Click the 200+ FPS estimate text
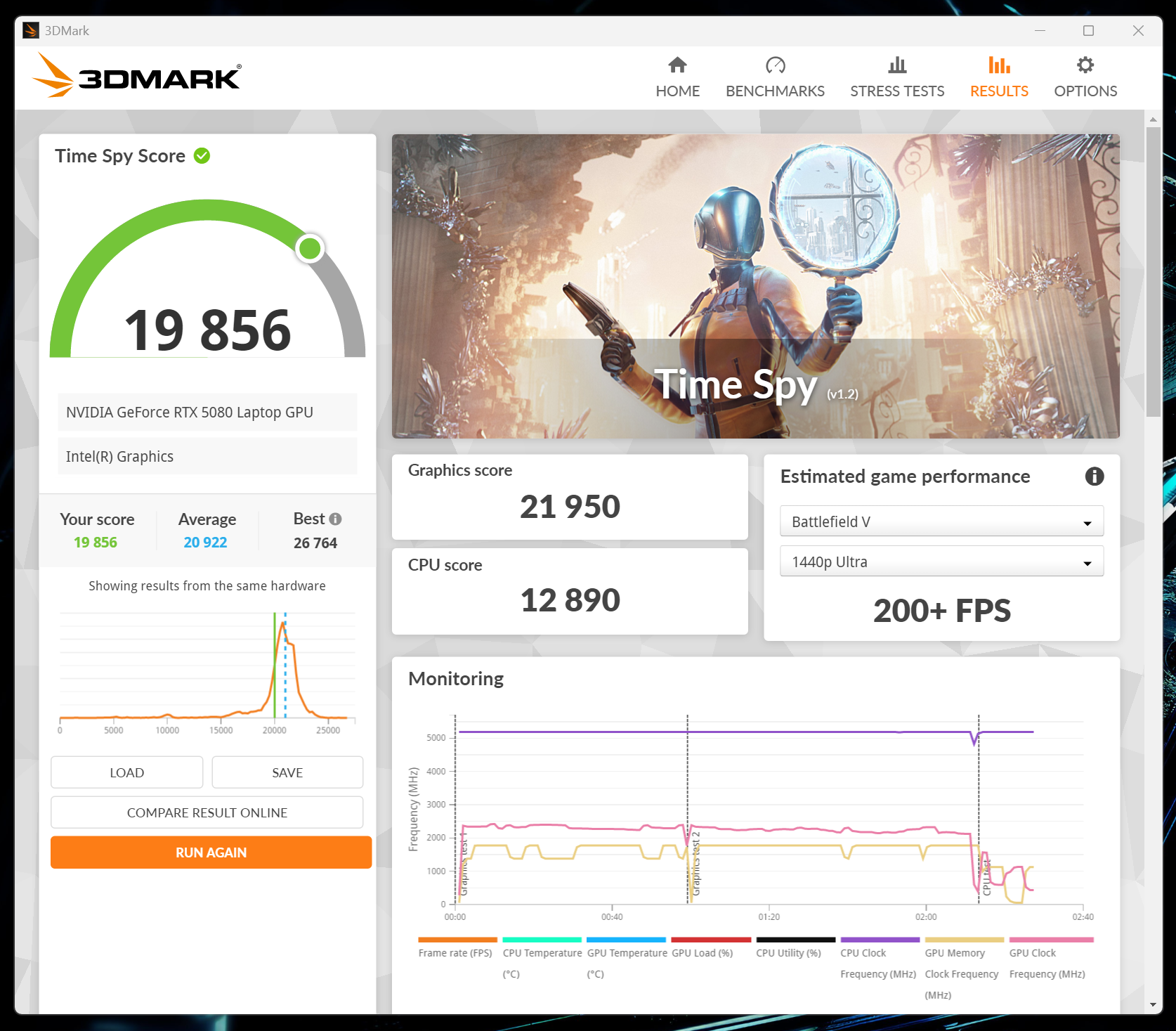Image resolution: width=1176 pixels, height=1031 pixels. pyautogui.click(x=941, y=611)
